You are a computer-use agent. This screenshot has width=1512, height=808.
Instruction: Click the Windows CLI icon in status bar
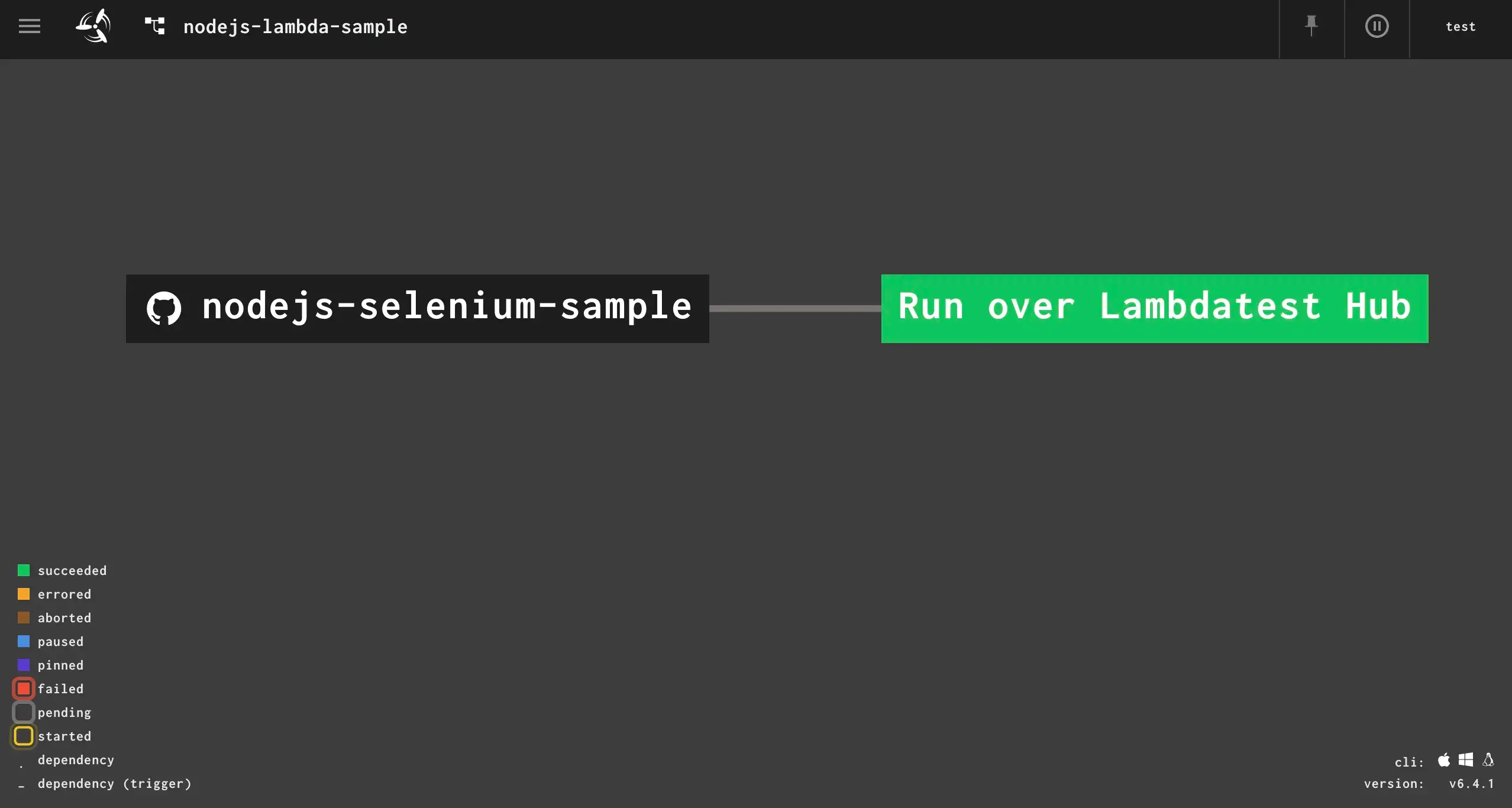click(1466, 760)
